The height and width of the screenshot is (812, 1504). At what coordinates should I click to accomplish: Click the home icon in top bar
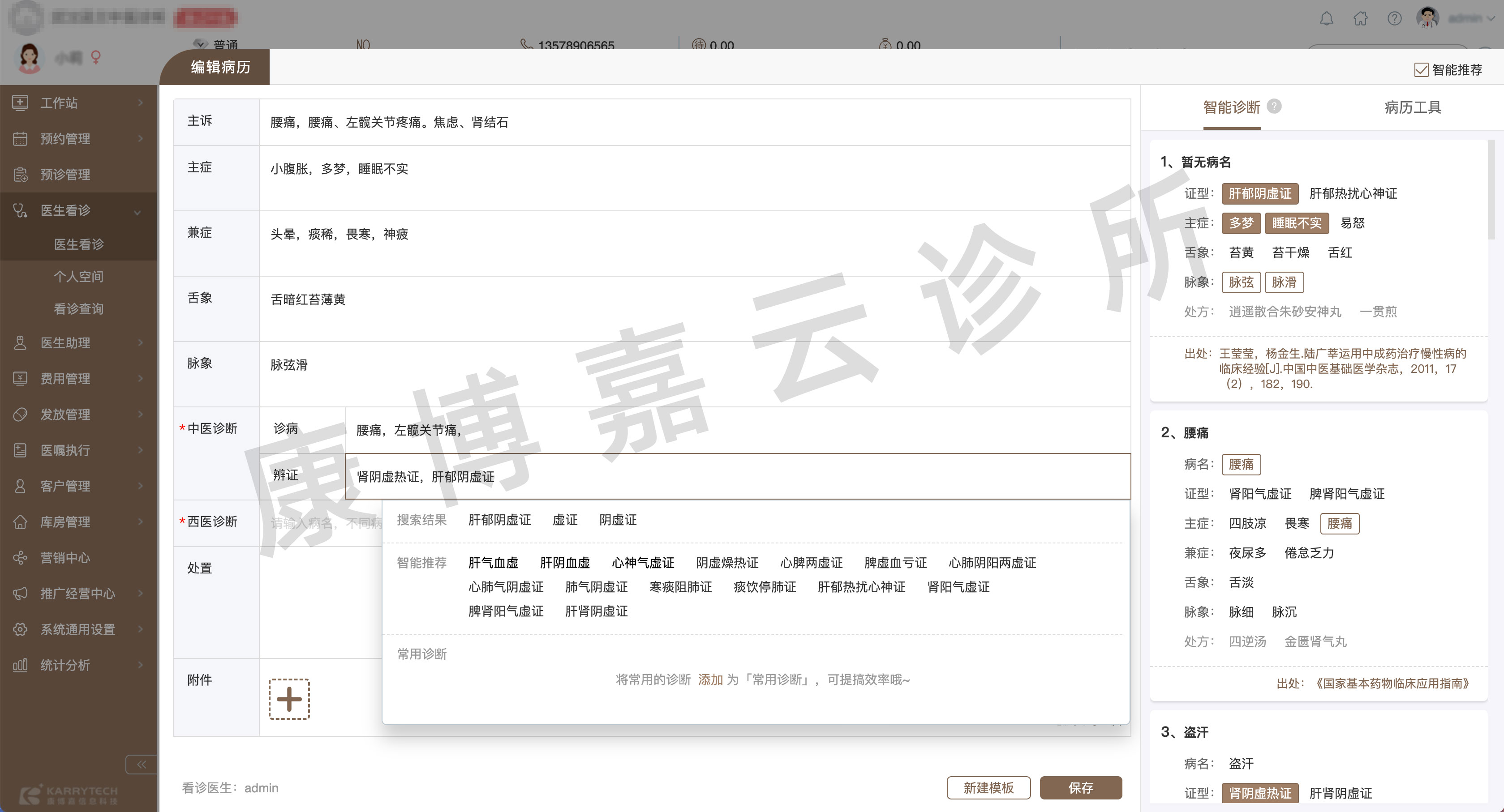pyautogui.click(x=1360, y=19)
